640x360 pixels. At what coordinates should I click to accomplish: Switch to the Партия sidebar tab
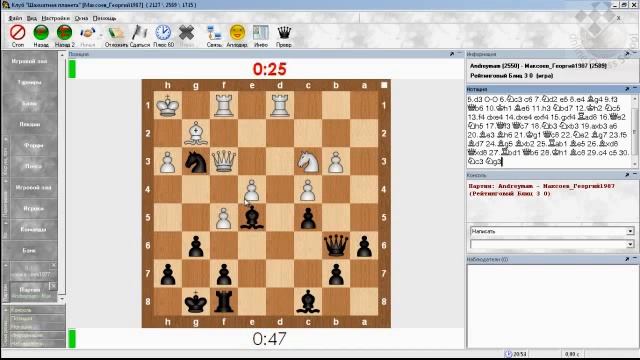coord(29,291)
